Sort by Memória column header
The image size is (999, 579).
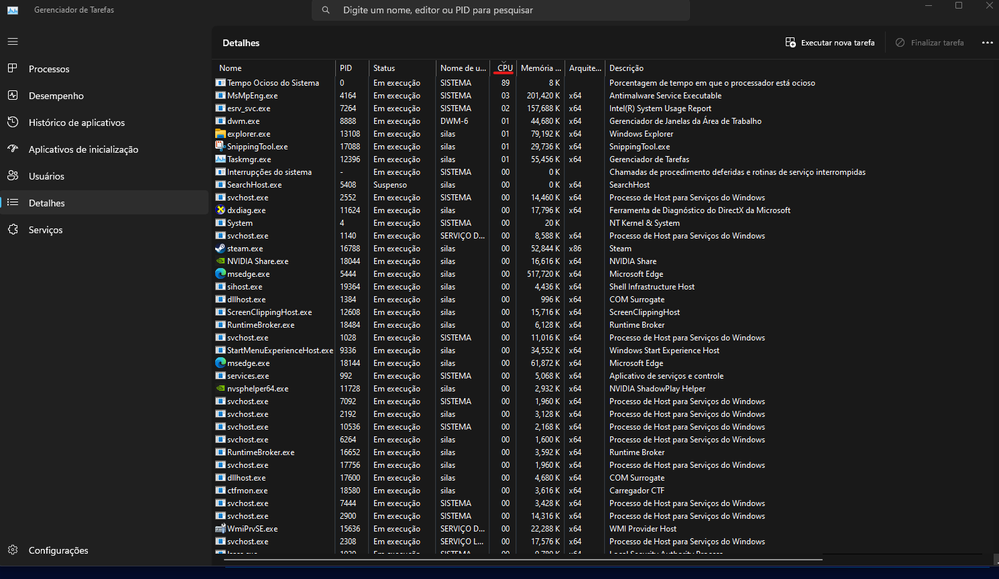coord(541,68)
